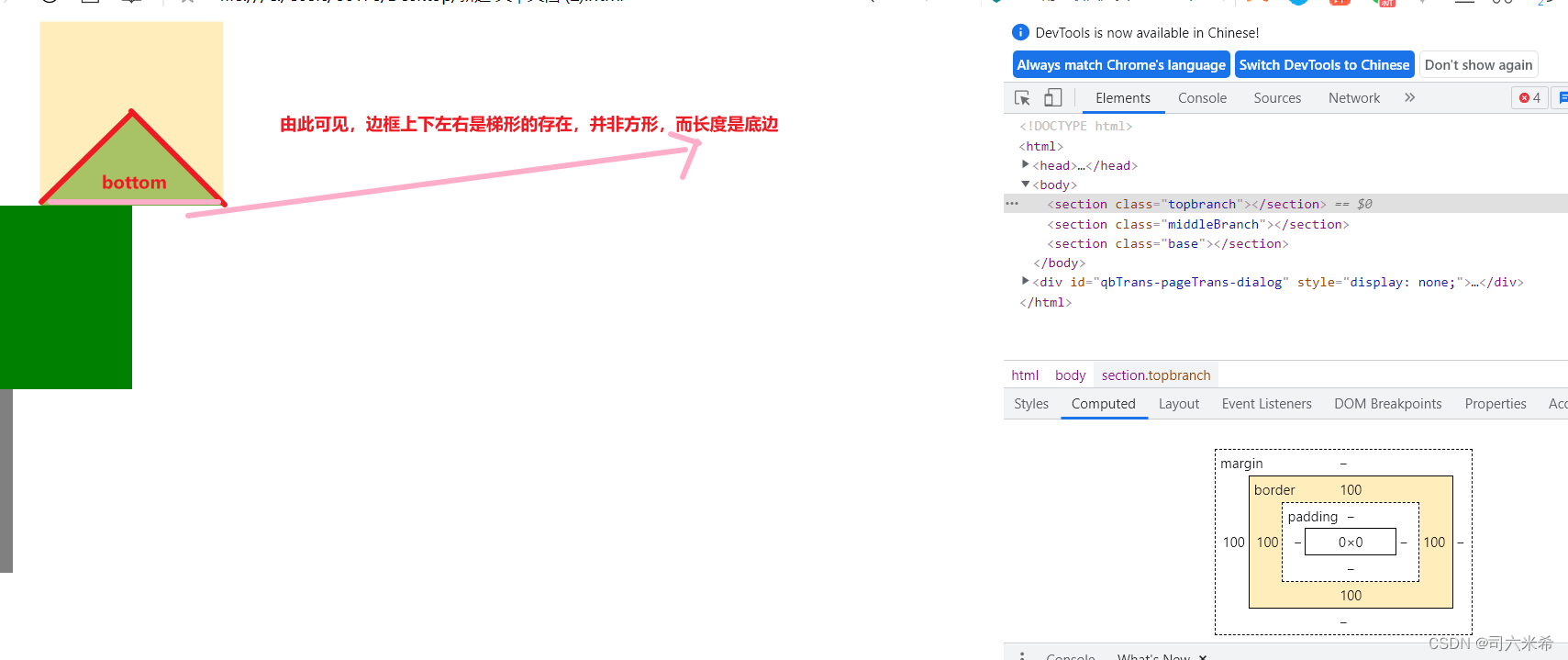Click the top border value 100
The width and height of the screenshot is (1568, 660).
1351,490
